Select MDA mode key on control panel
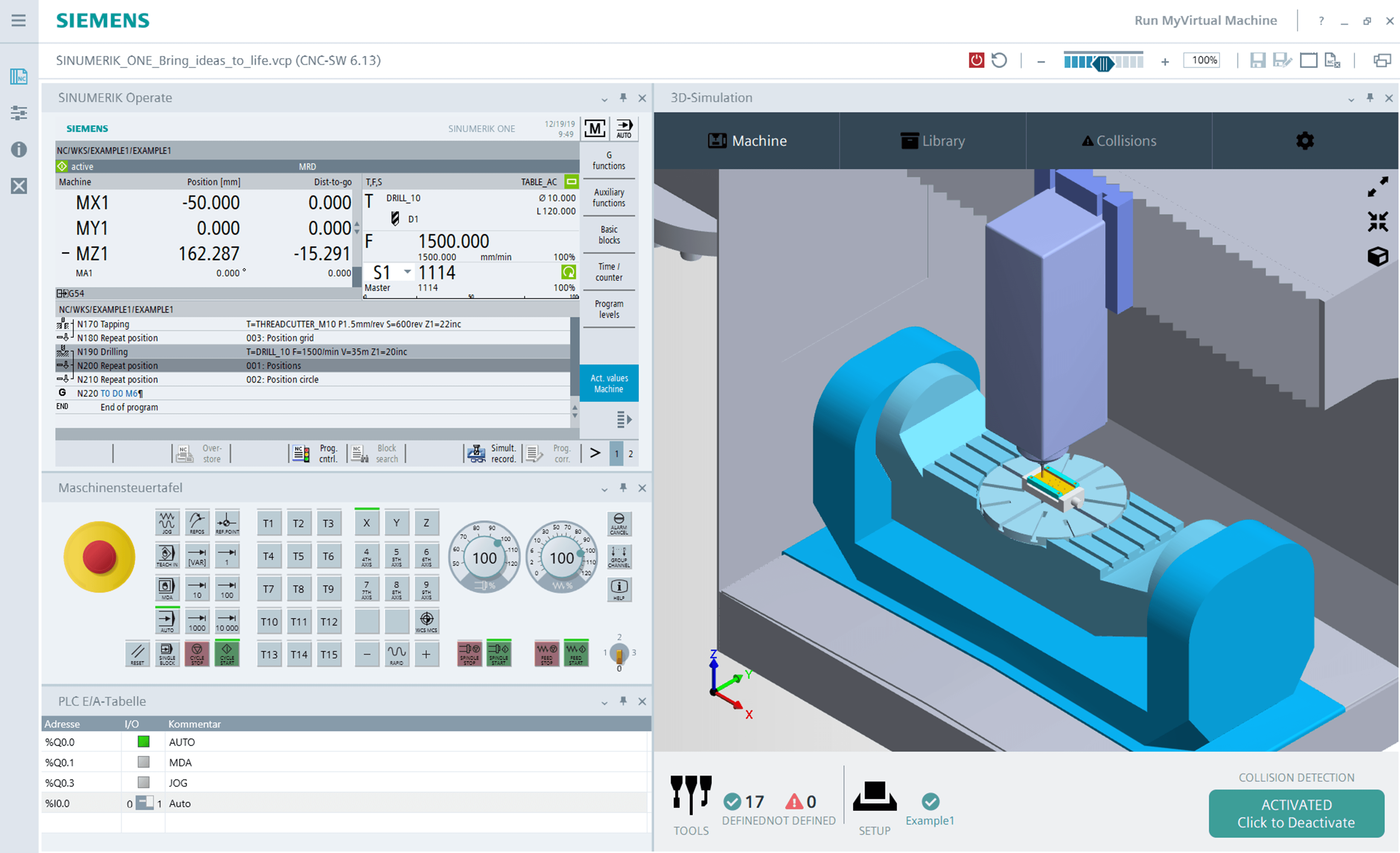Screen dimensions: 1400x853 click(167, 588)
